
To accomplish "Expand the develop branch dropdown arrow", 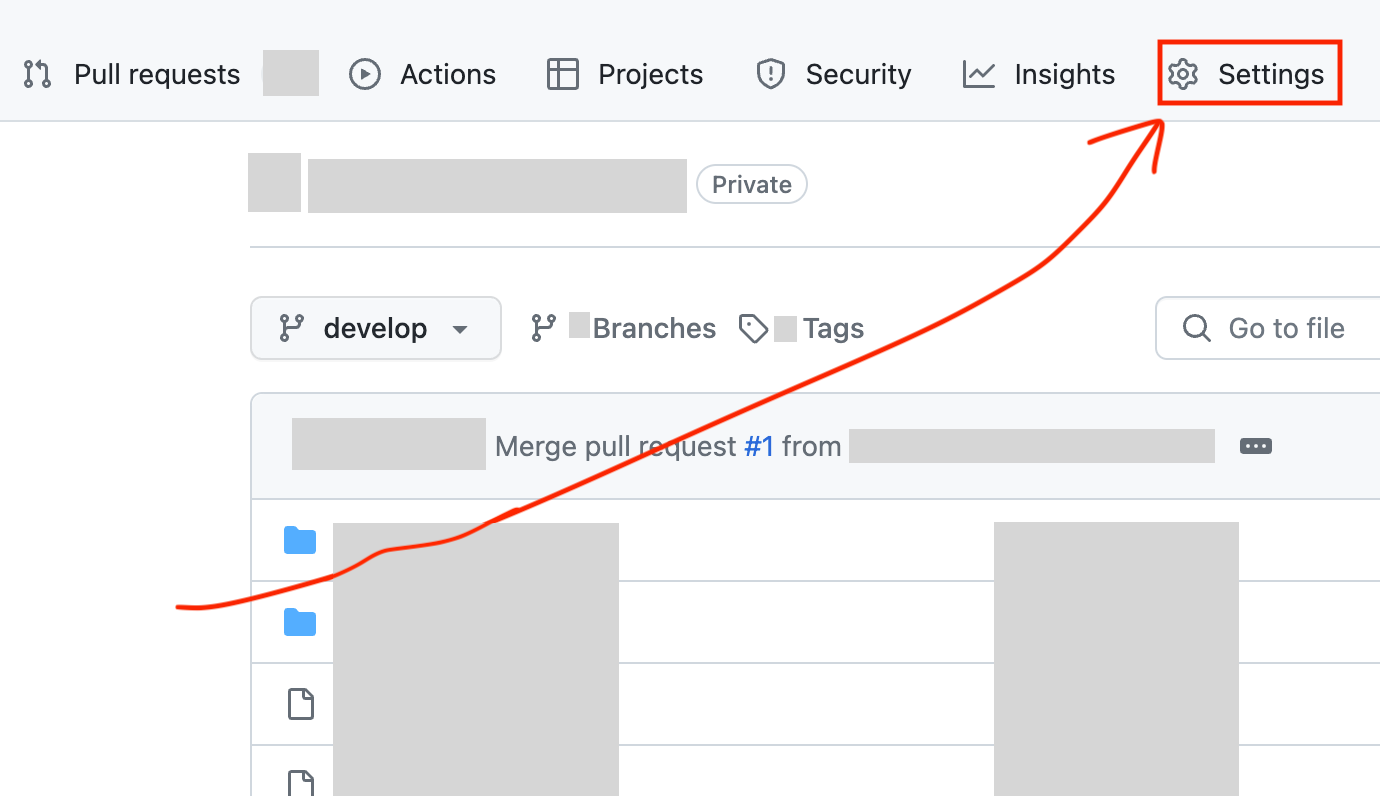I will click(460, 329).
